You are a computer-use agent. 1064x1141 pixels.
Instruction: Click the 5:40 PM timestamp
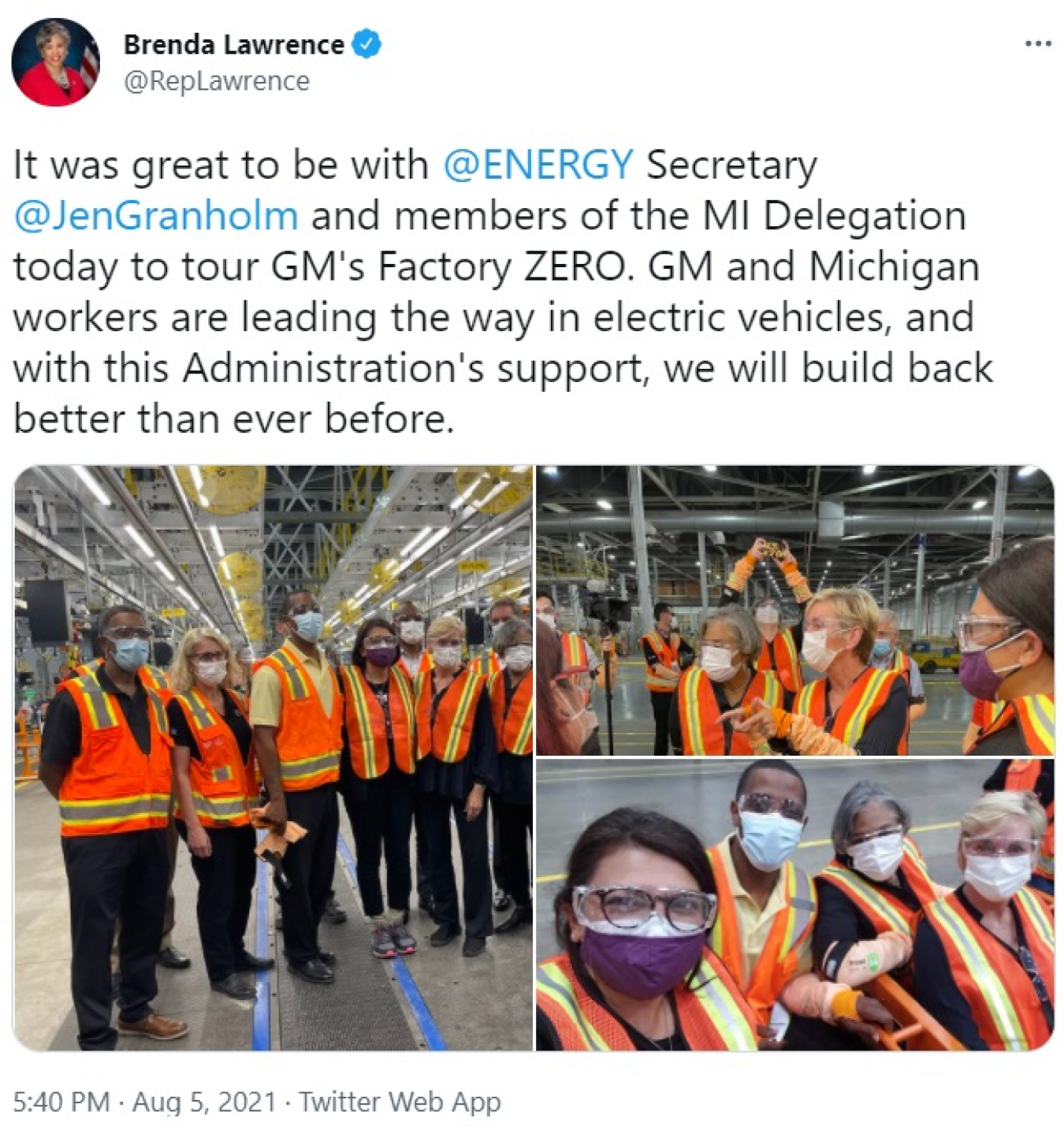[61, 1102]
